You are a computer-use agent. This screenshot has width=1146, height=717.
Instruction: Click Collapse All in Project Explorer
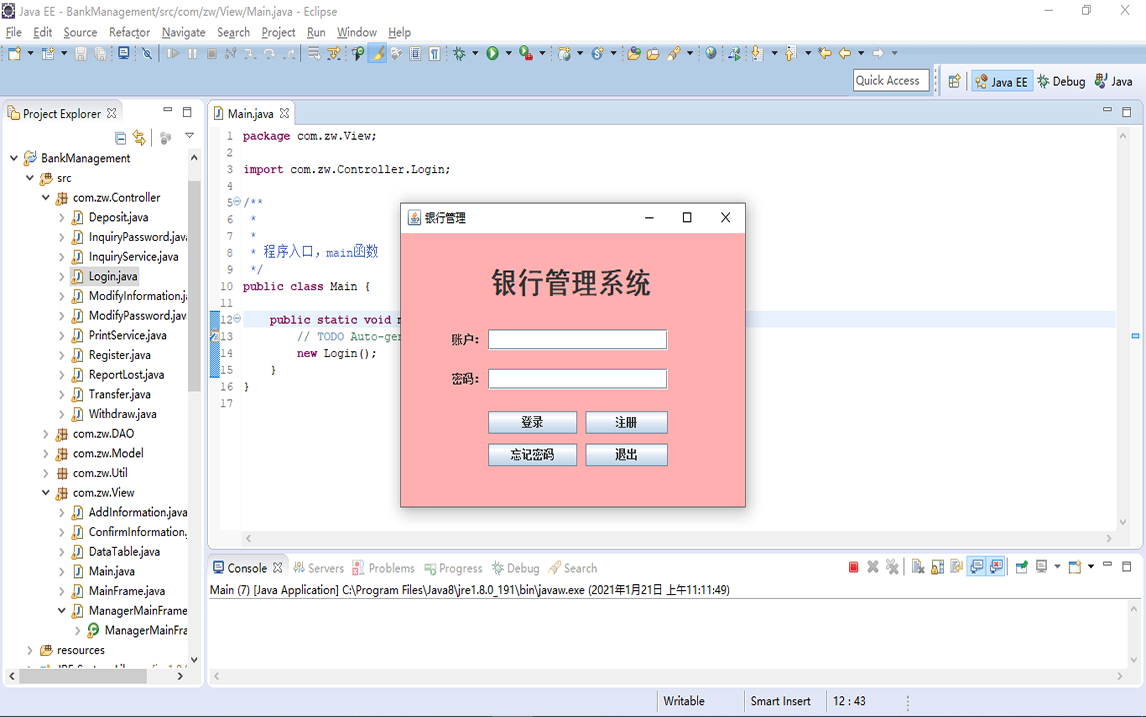(x=121, y=137)
